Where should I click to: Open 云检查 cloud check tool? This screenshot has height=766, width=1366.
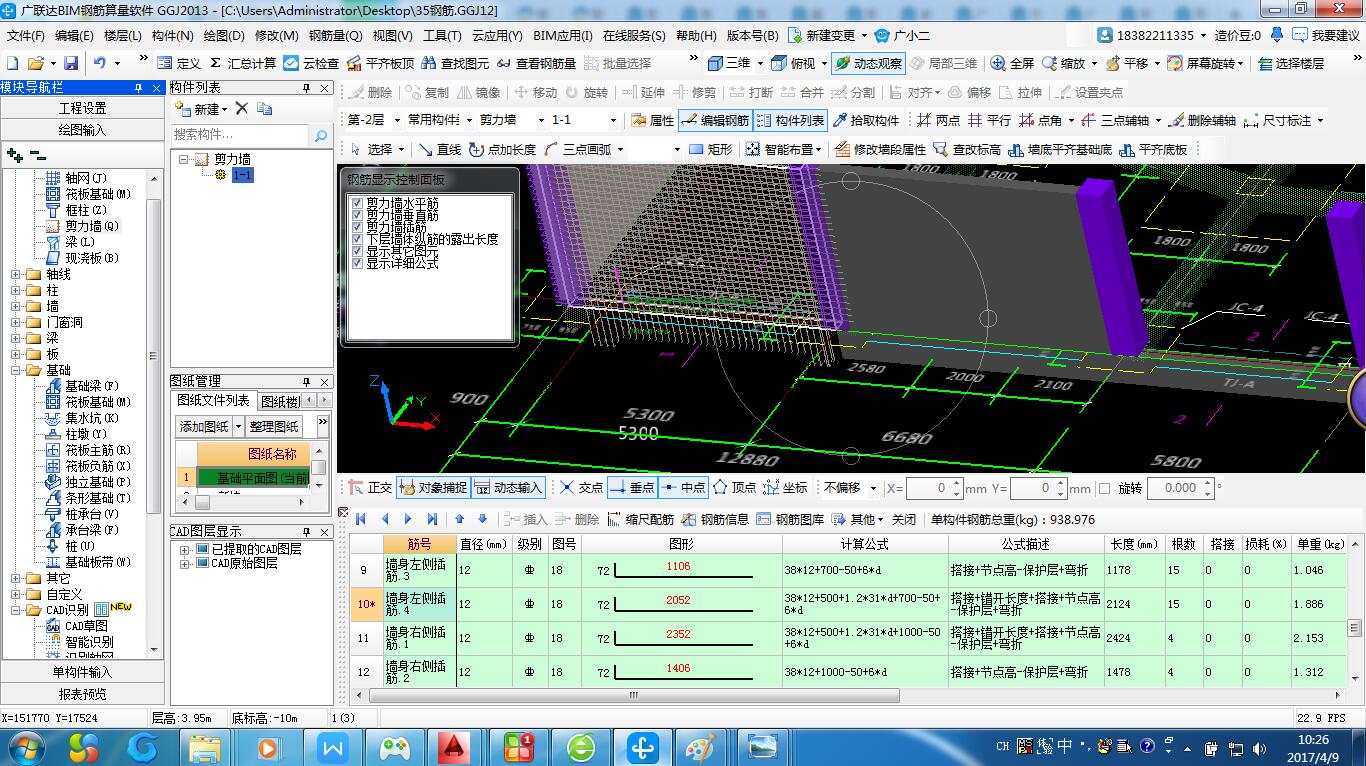(x=311, y=63)
